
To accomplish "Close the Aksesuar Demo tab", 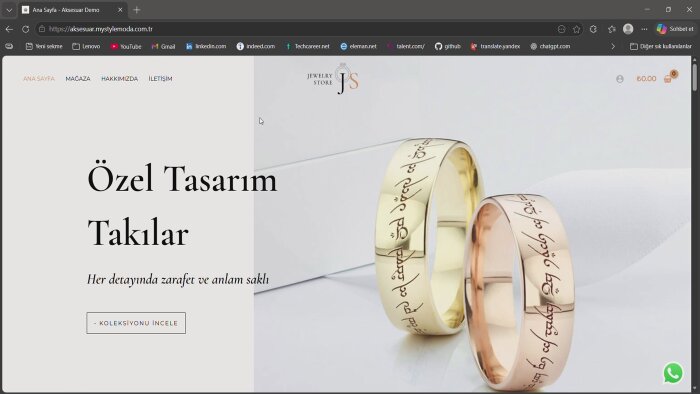I will point(120,10).
